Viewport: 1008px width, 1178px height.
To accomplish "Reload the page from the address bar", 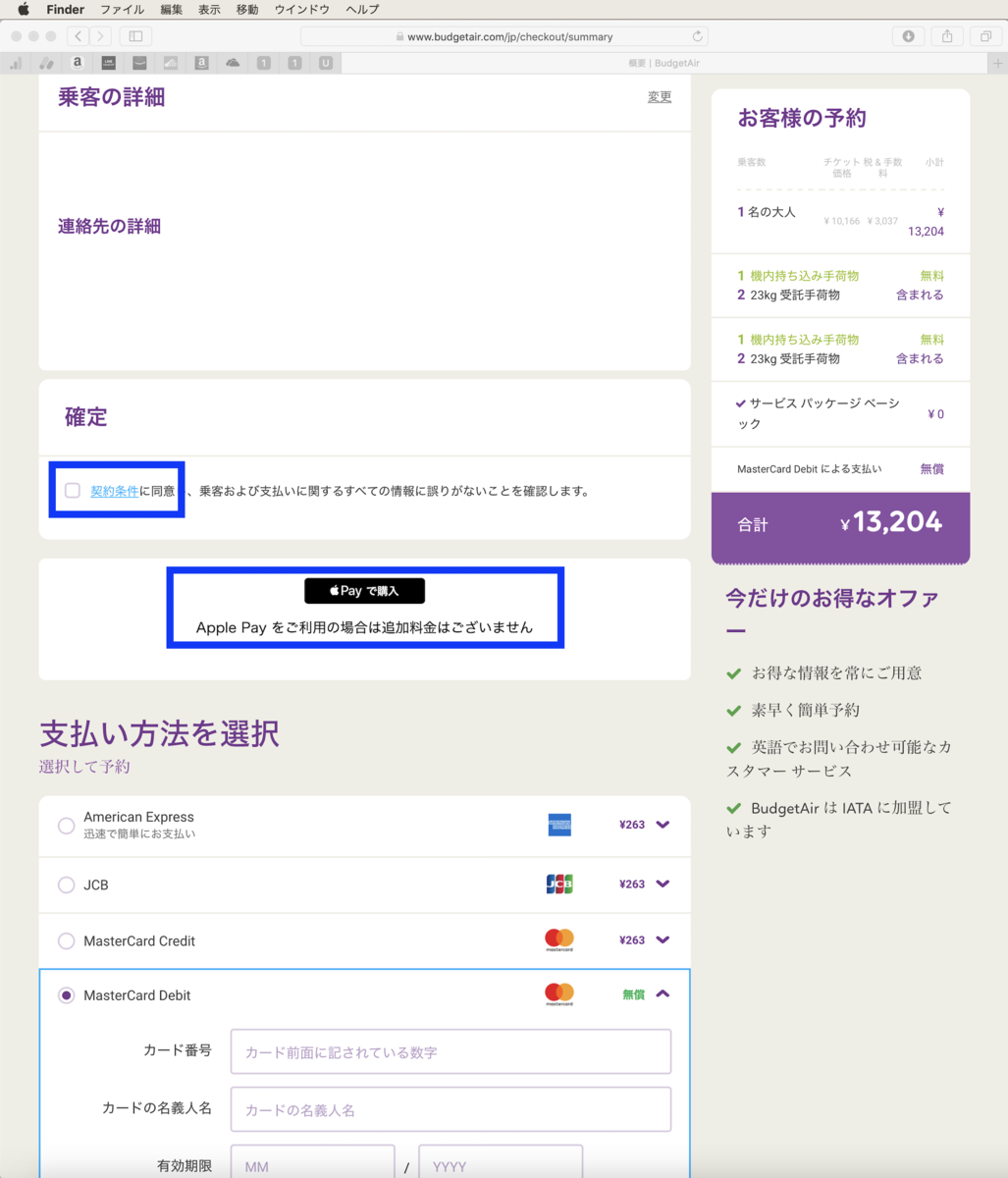I will (x=698, y=36).
